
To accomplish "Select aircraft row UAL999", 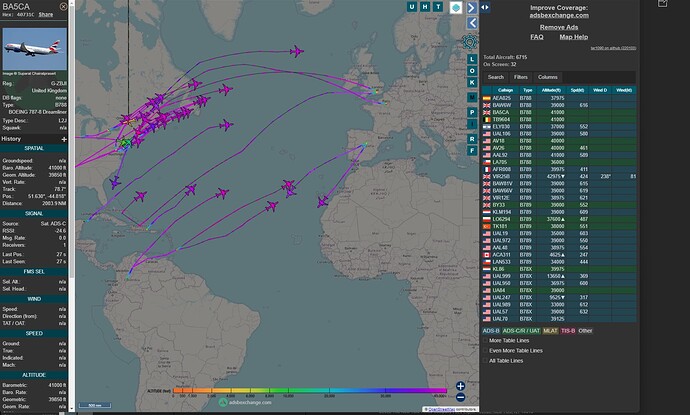I will [559, 276].
